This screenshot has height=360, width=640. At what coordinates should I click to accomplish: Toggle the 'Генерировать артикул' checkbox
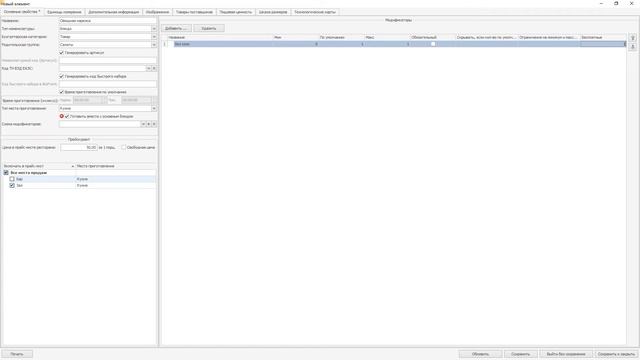(62, 53)
